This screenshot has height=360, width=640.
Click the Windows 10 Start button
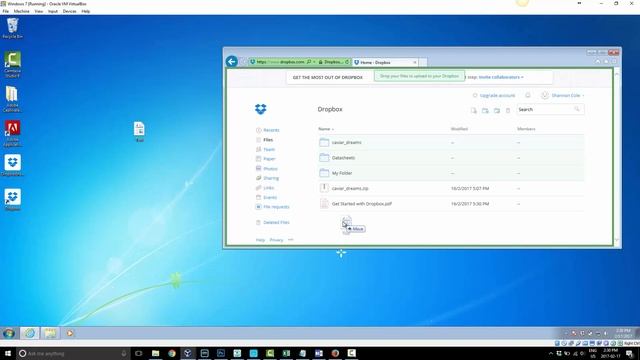tap(8, 353)
